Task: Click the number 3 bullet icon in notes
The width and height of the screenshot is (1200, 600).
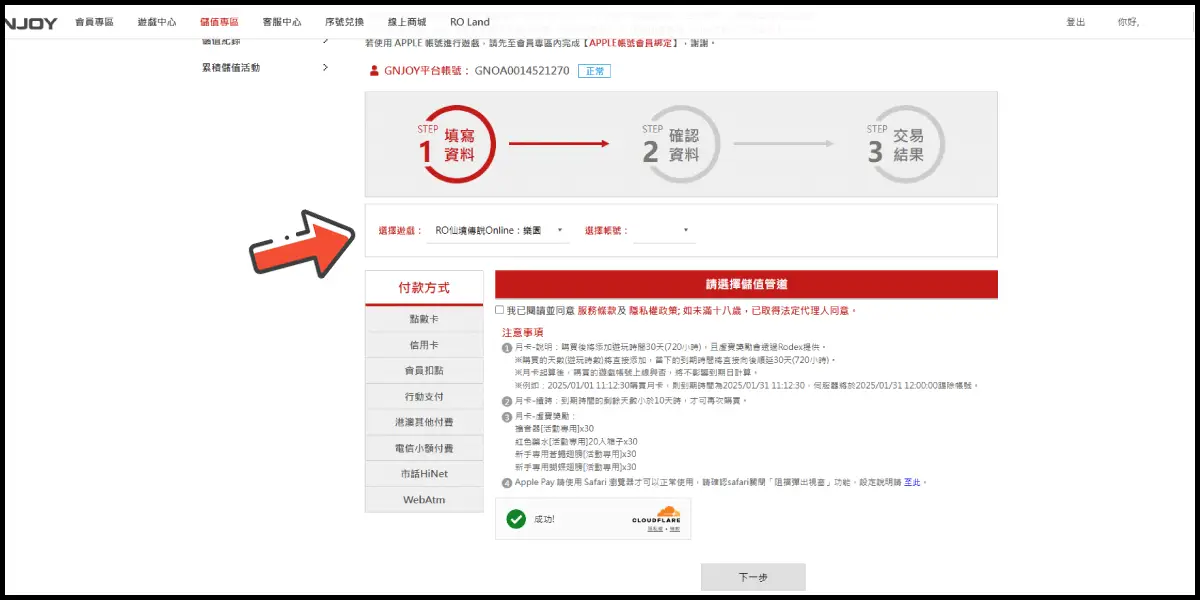Action: [x=507, y=416]
